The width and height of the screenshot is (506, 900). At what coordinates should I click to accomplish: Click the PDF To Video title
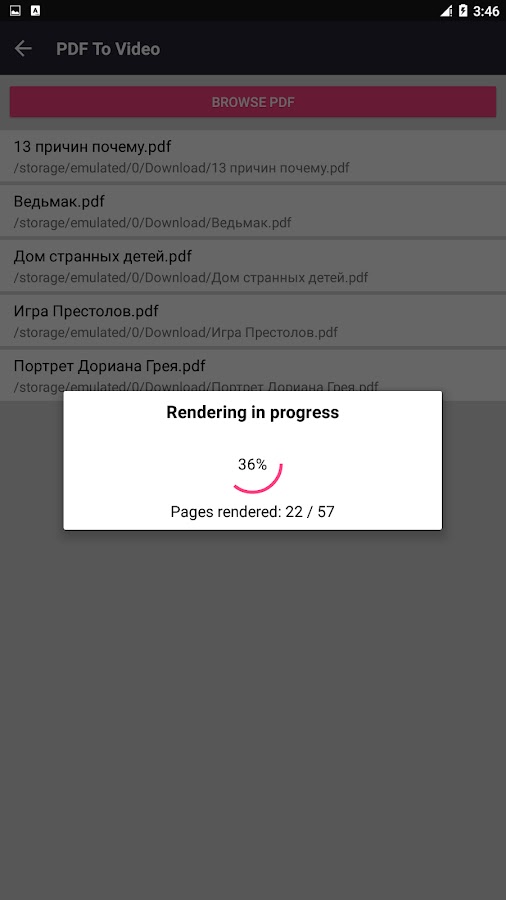(x=108, y=49)
